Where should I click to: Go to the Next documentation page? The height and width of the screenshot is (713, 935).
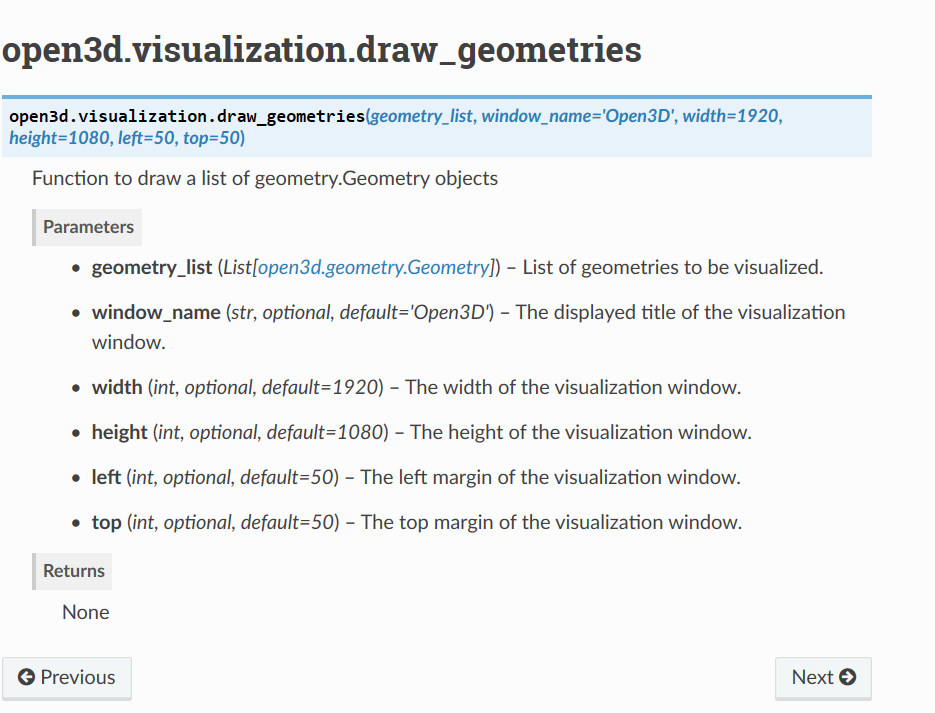[823, 678]
